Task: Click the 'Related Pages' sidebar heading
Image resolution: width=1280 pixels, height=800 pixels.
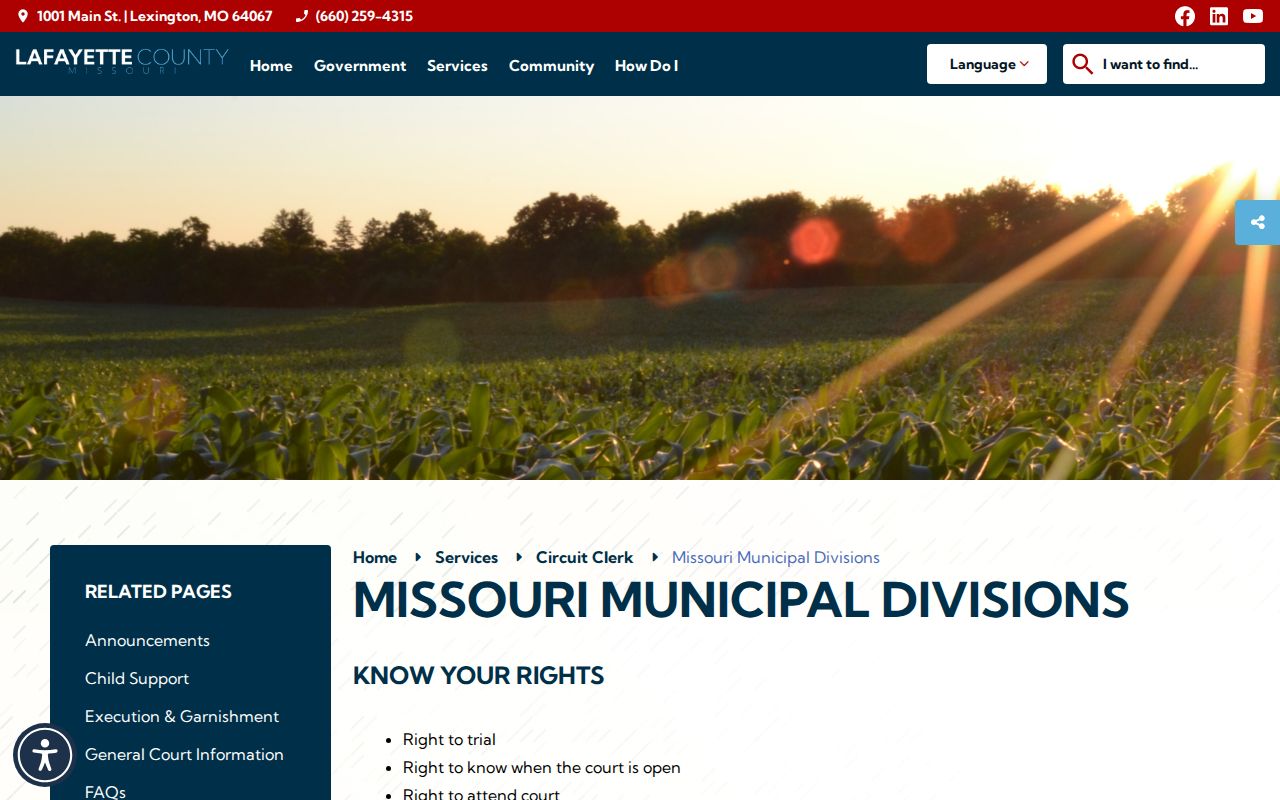Action: 158,591
